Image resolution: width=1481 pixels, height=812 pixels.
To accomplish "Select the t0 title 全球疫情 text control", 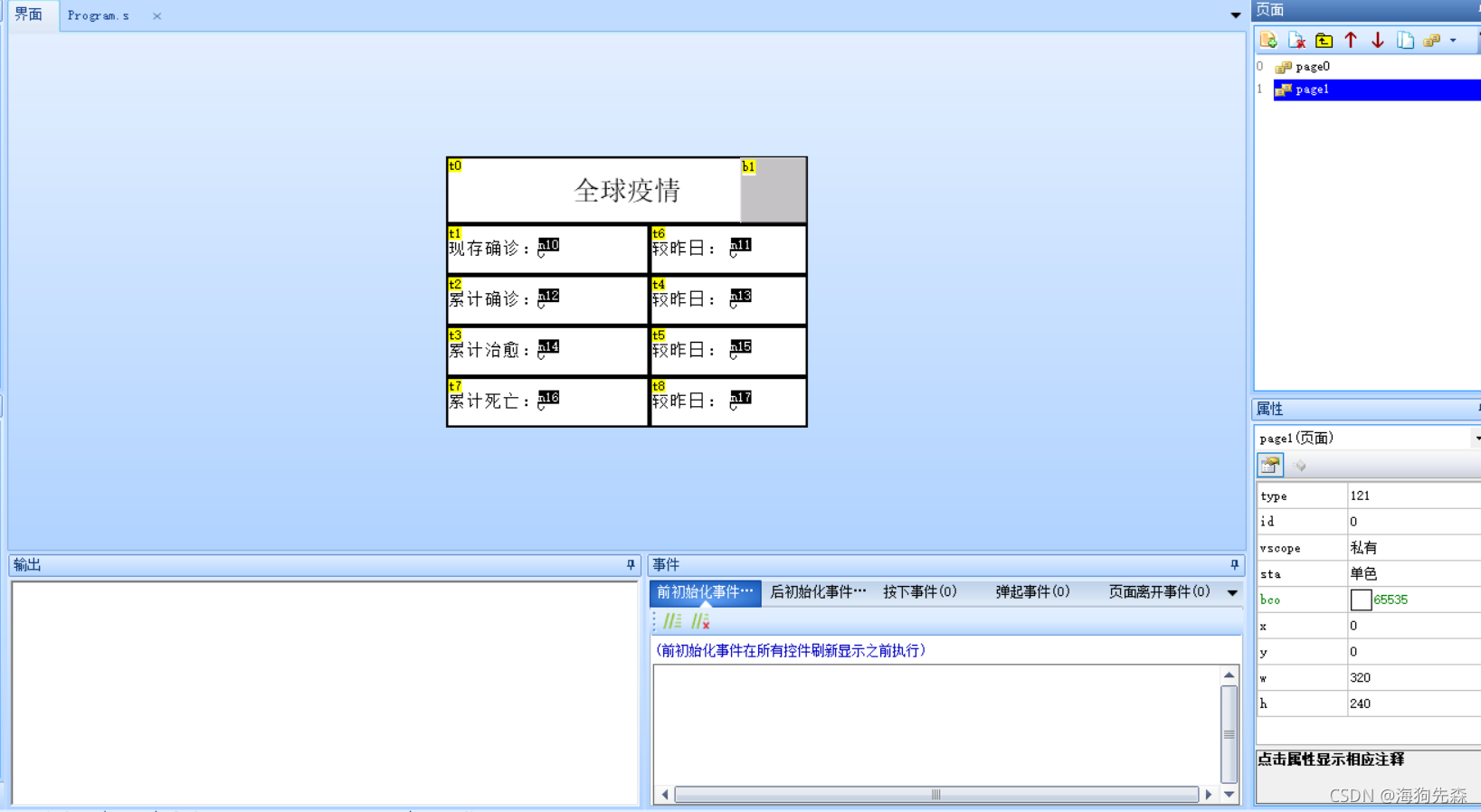I will pyautogui.click(x=594, y=190).
